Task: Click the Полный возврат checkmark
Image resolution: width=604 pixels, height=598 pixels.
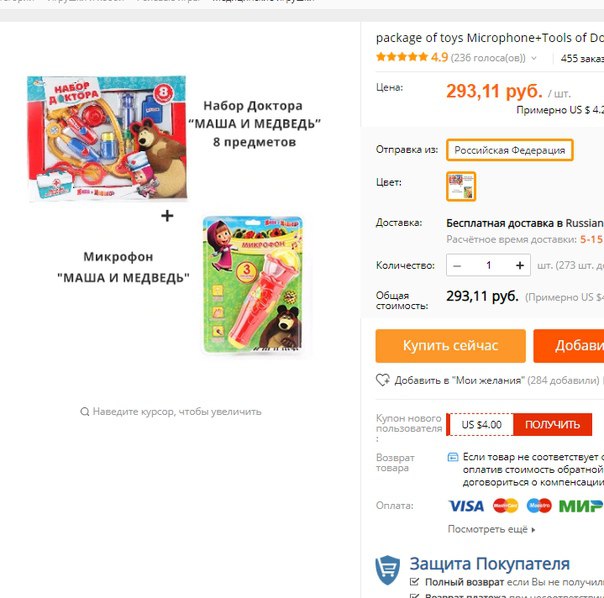Action: coord(414,582)
